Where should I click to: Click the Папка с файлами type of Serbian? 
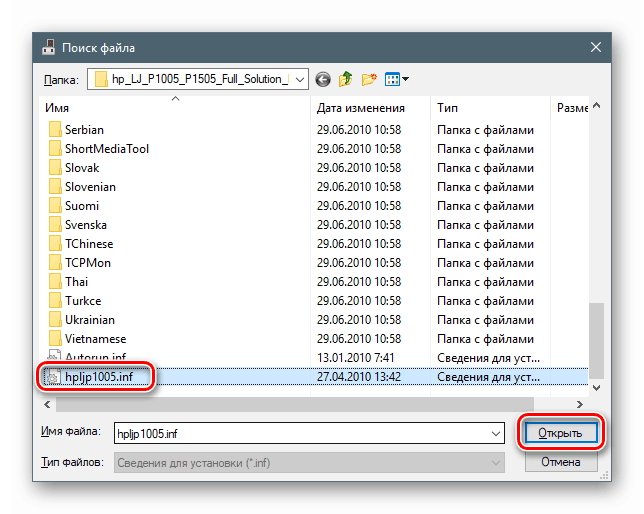pos(485,130)
